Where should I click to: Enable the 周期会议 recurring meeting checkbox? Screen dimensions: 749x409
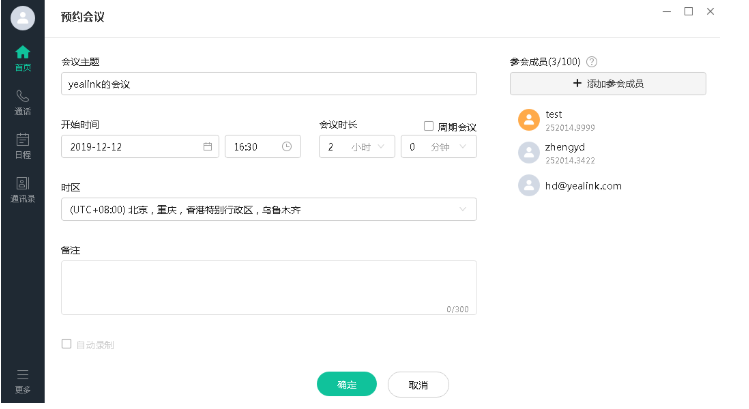coord(429,126)
